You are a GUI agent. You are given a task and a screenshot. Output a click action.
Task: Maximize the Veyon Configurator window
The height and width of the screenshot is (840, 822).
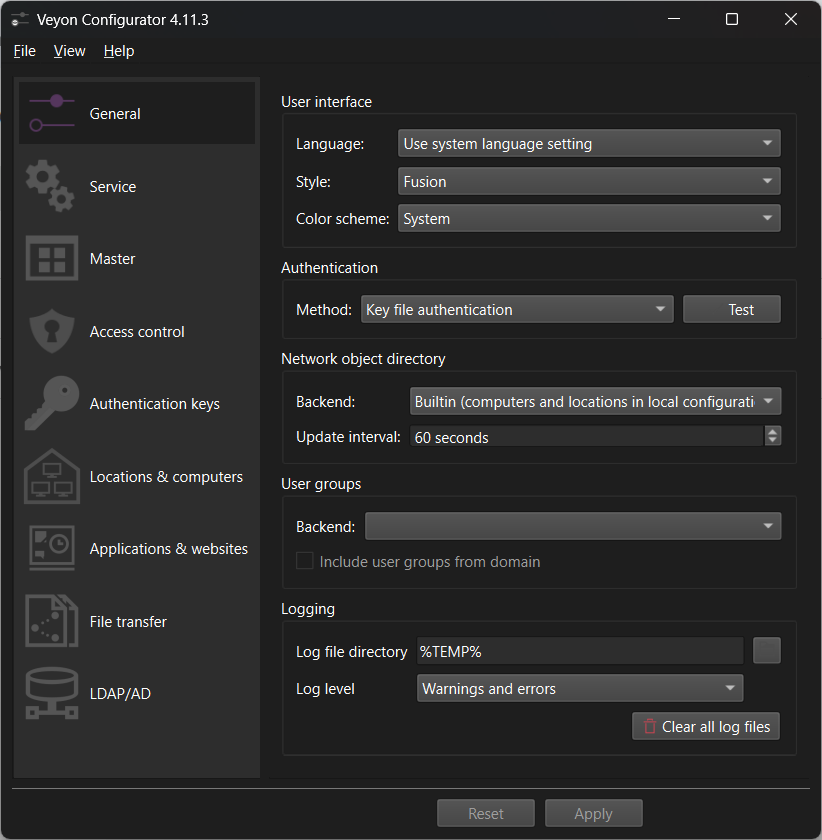tap(731, 19)
